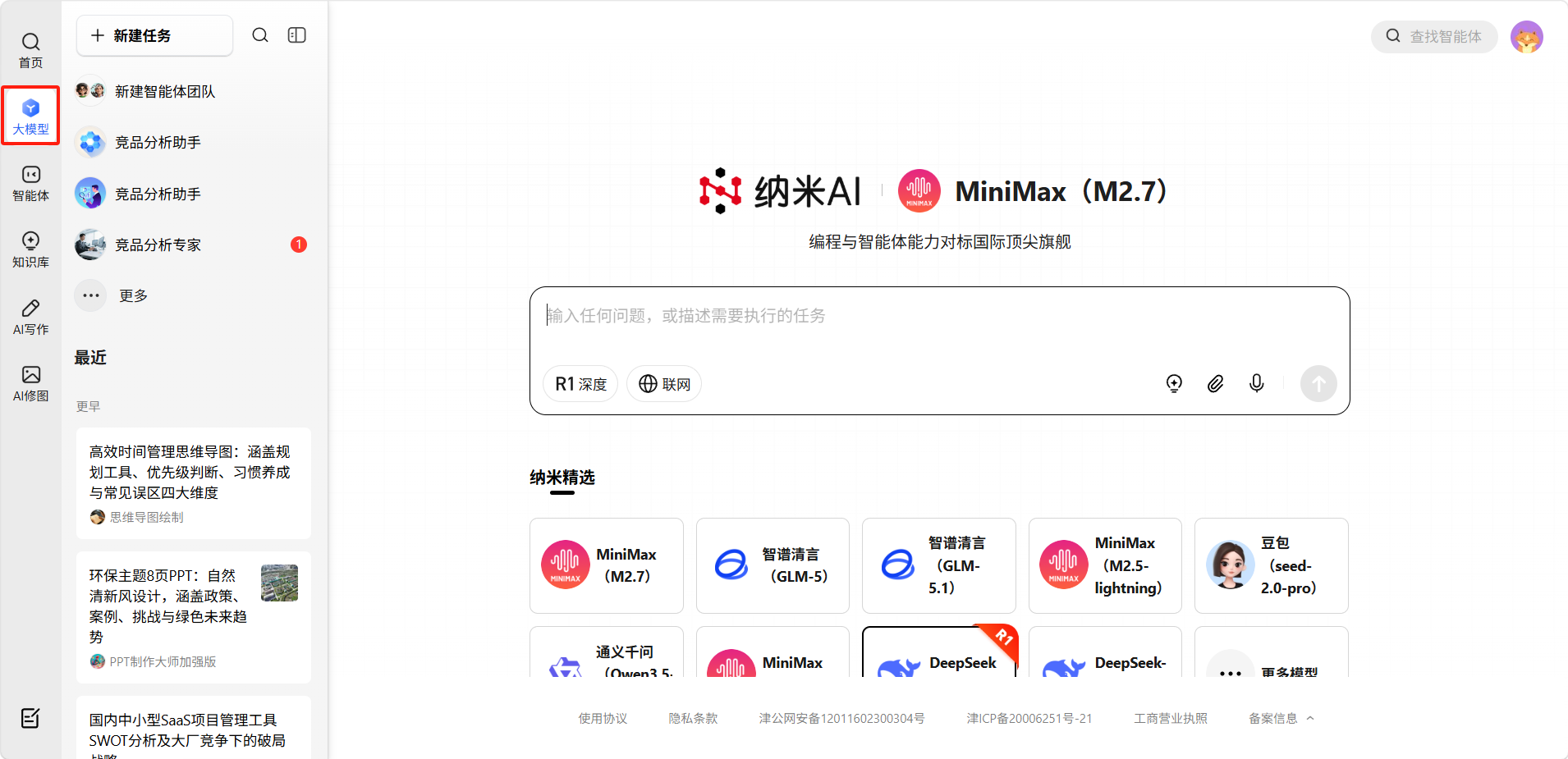Click the paperclip attachment icon
This screenshot has width=1568, height=759.
pos(1215,383)
